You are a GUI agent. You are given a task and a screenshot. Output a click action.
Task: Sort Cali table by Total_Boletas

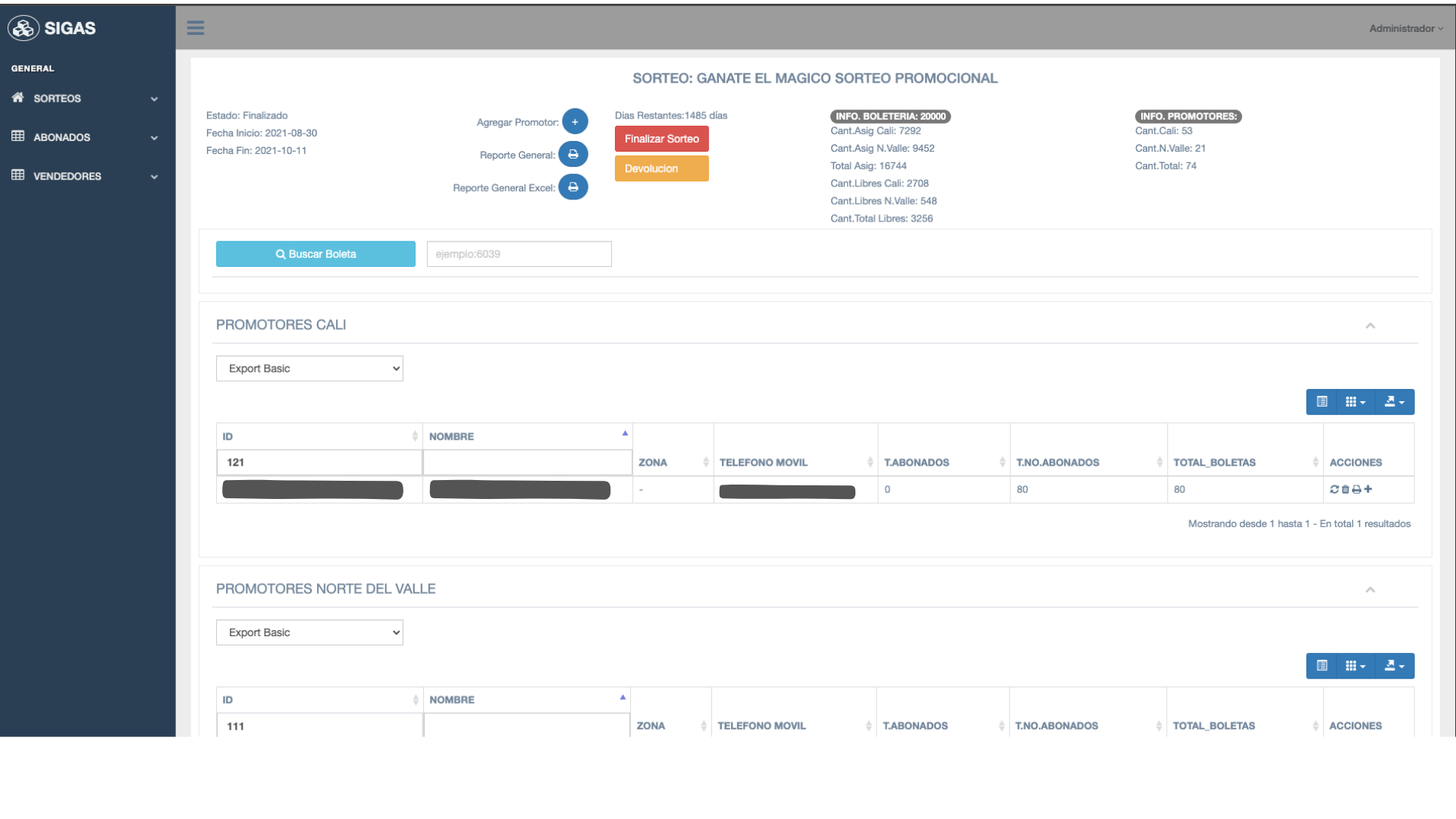(1245, 462)
